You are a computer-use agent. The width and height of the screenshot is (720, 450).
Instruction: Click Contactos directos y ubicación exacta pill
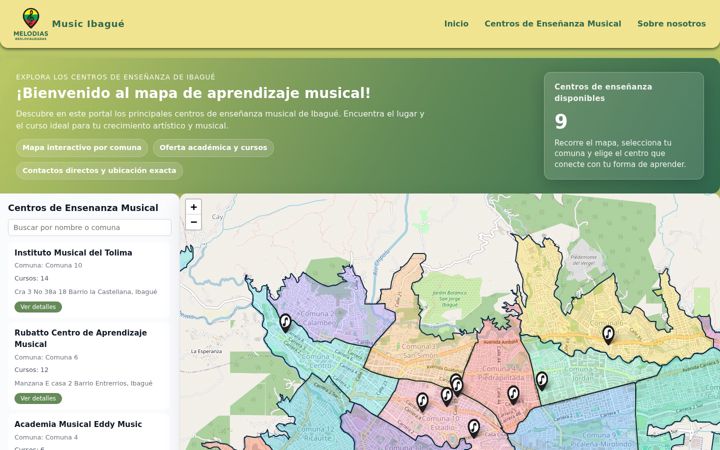coord(99,170)
